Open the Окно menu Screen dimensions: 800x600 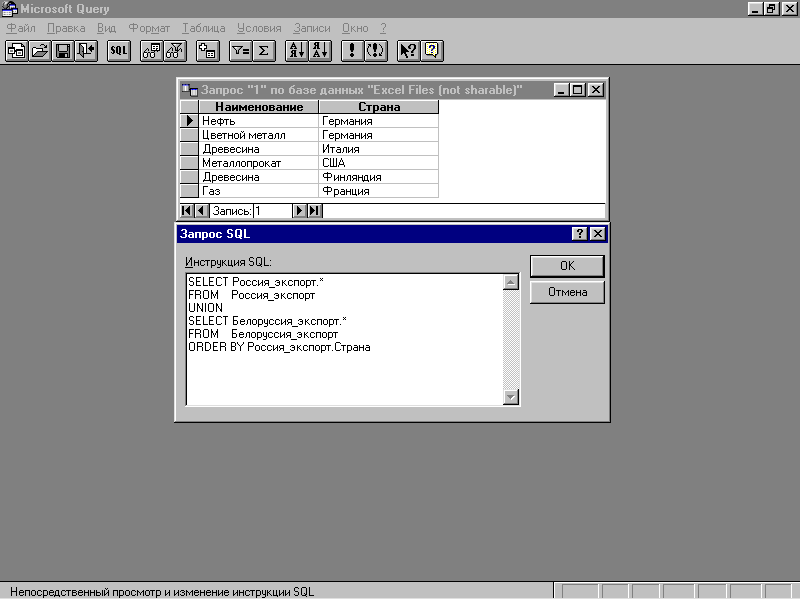[x=355, y=28]
